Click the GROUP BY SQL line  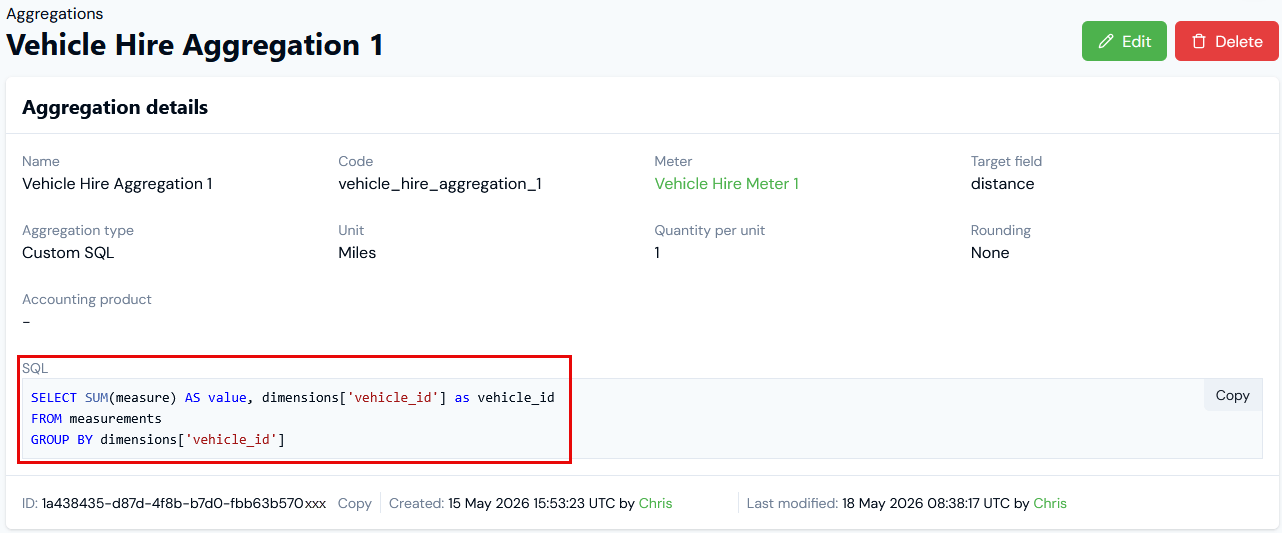point(158,439)
